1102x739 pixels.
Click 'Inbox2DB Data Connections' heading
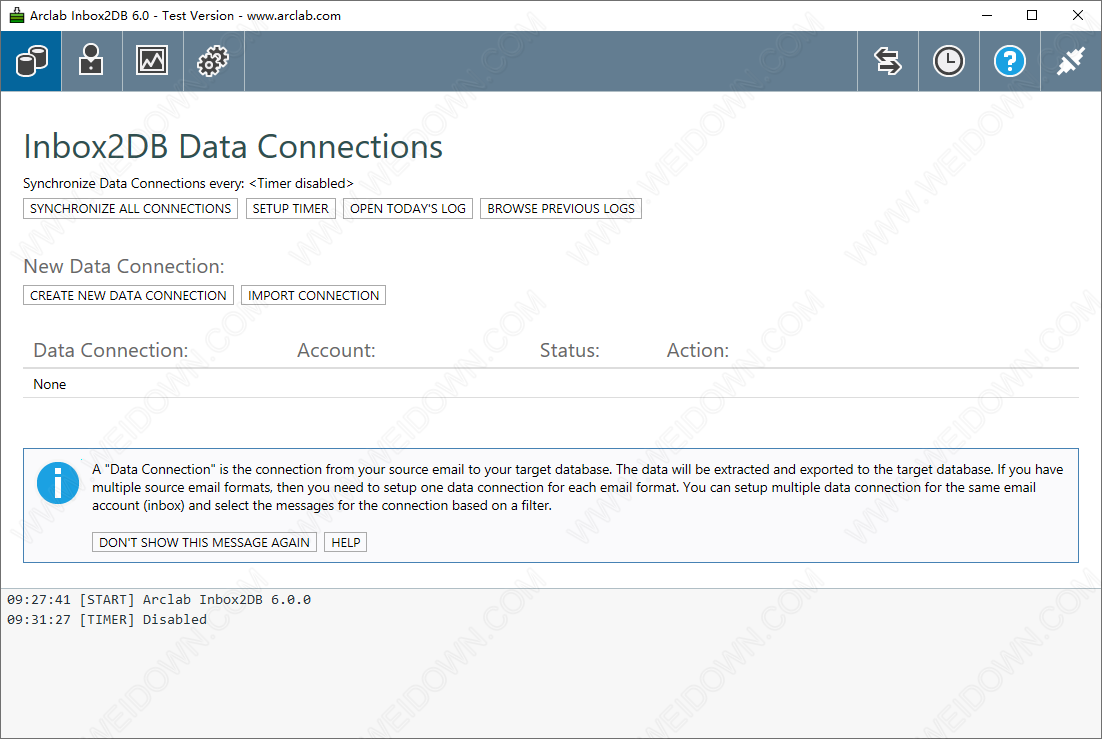point(233,147)
